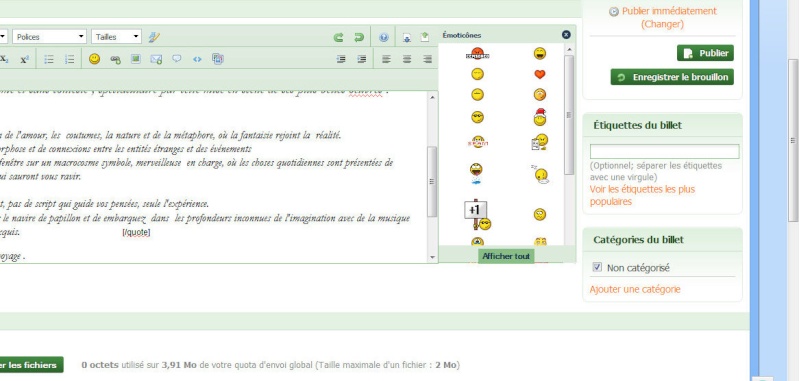This screenshot has width=799, height=381.
Task: Click the quote speech bubble icon
Action: click(176, 59)
